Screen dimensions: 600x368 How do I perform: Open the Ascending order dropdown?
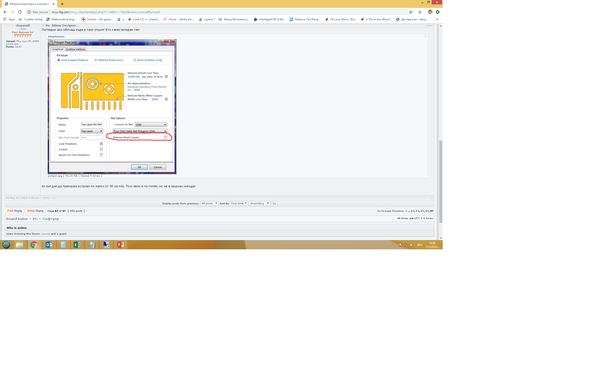click(259, 204)
